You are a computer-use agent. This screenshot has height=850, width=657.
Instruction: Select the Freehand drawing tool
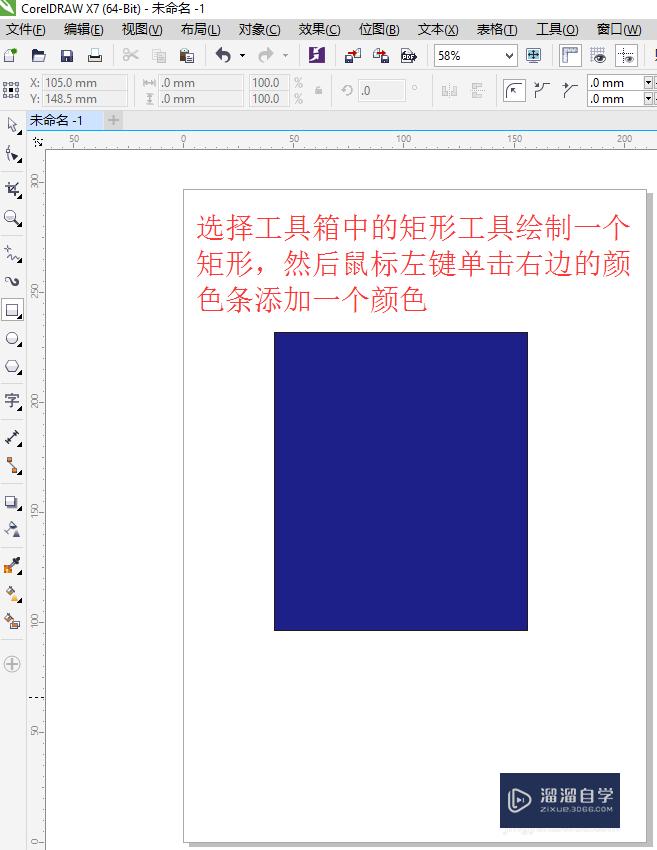tap(12, 253)
